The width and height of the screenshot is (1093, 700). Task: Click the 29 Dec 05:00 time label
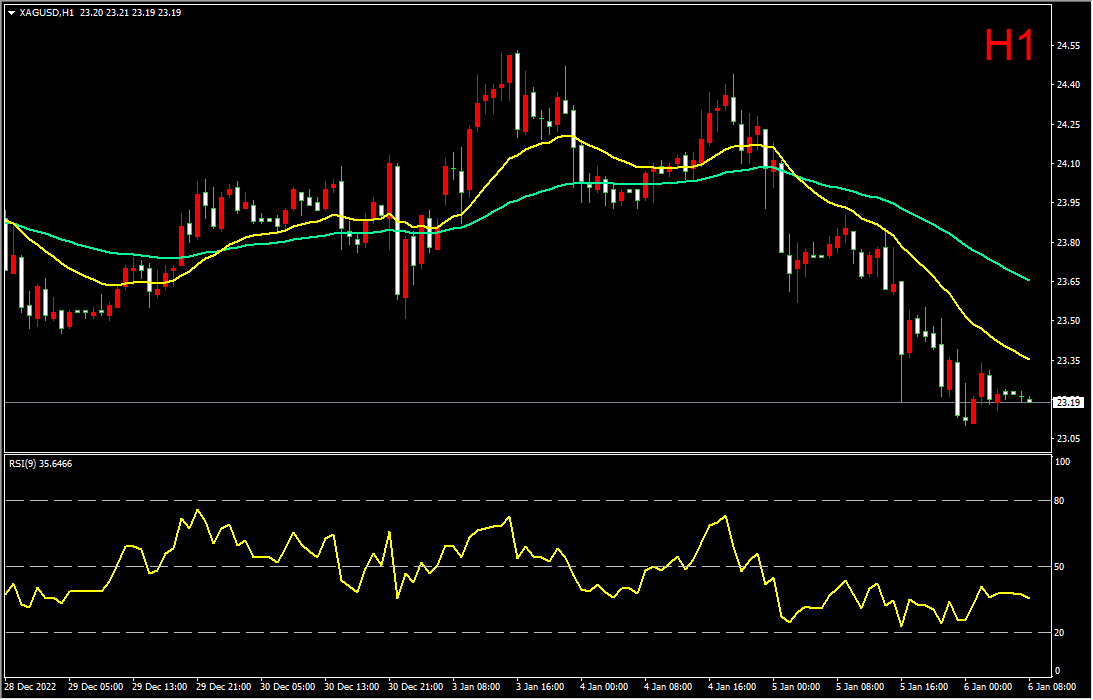(95, 687)
